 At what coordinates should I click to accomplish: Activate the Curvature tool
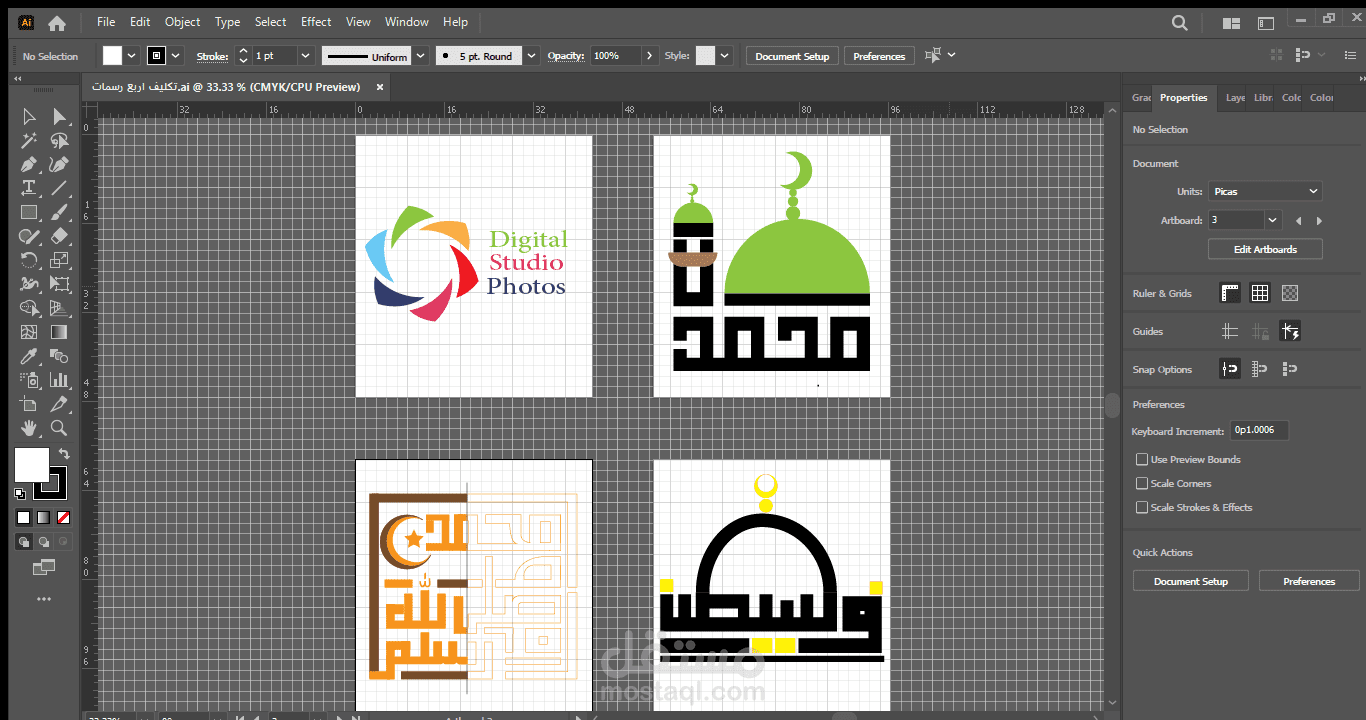[x=59, y=165]
